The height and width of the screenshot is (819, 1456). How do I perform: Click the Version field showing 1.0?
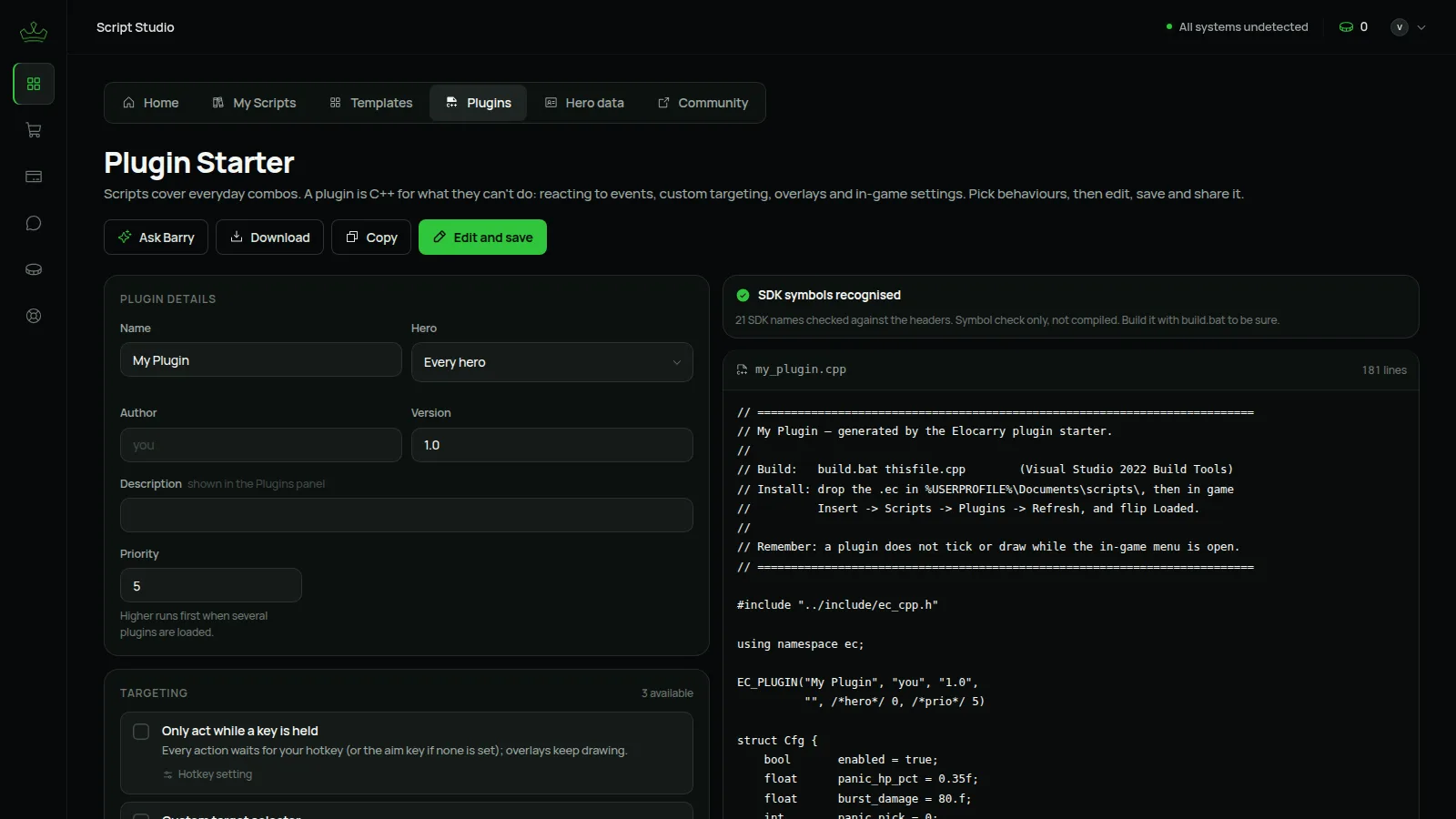tap(552, 445)
